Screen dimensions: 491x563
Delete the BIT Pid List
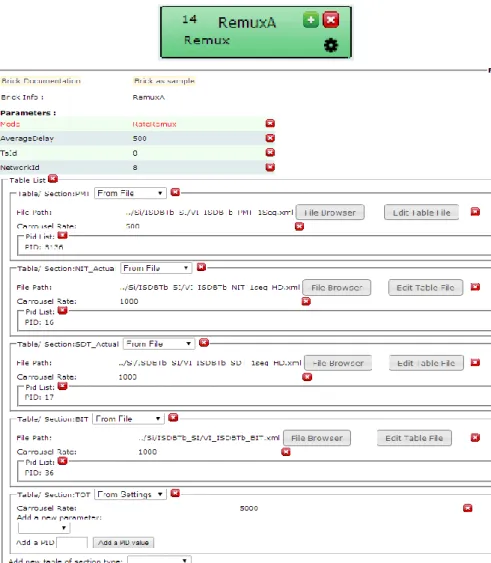click(x=62, y=461)
